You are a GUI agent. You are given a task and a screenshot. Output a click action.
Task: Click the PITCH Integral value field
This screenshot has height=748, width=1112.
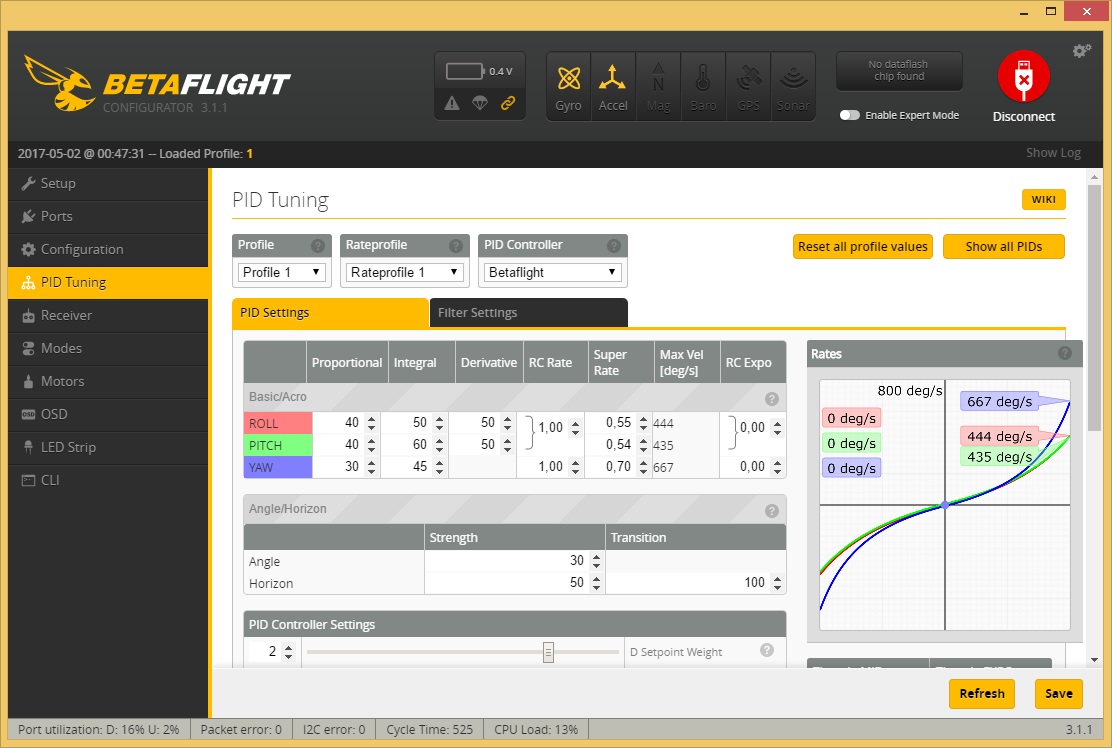412,445
